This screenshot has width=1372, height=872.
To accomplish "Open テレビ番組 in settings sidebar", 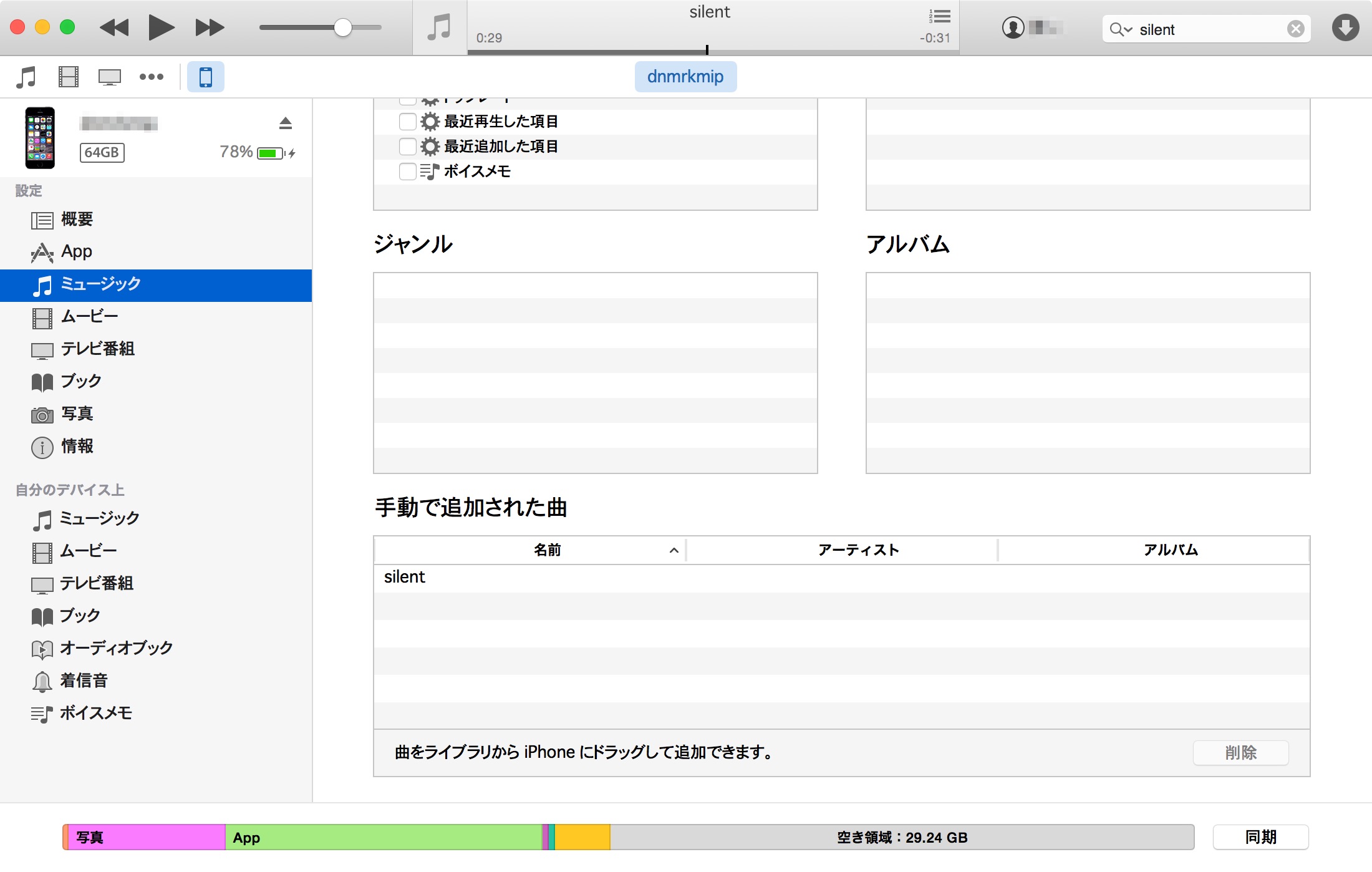I will click(x=156, y=349).
